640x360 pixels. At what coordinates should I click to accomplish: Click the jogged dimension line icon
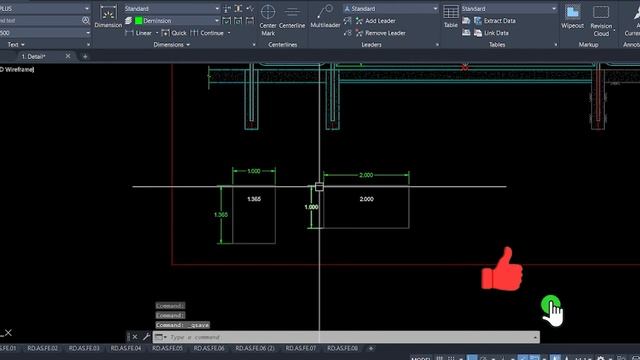pyautogui.click(x=250, y=9)
